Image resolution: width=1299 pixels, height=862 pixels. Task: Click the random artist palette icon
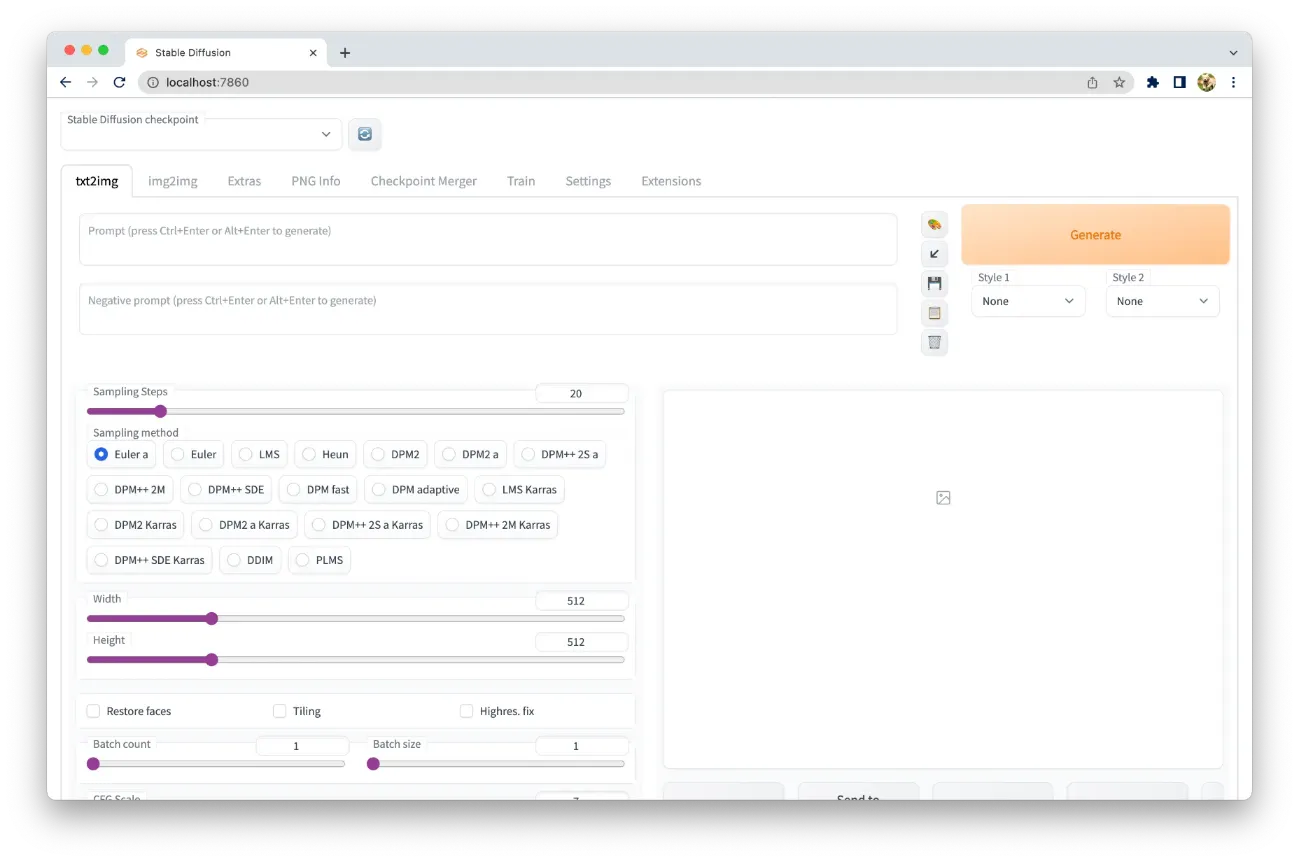pos(934,225)
